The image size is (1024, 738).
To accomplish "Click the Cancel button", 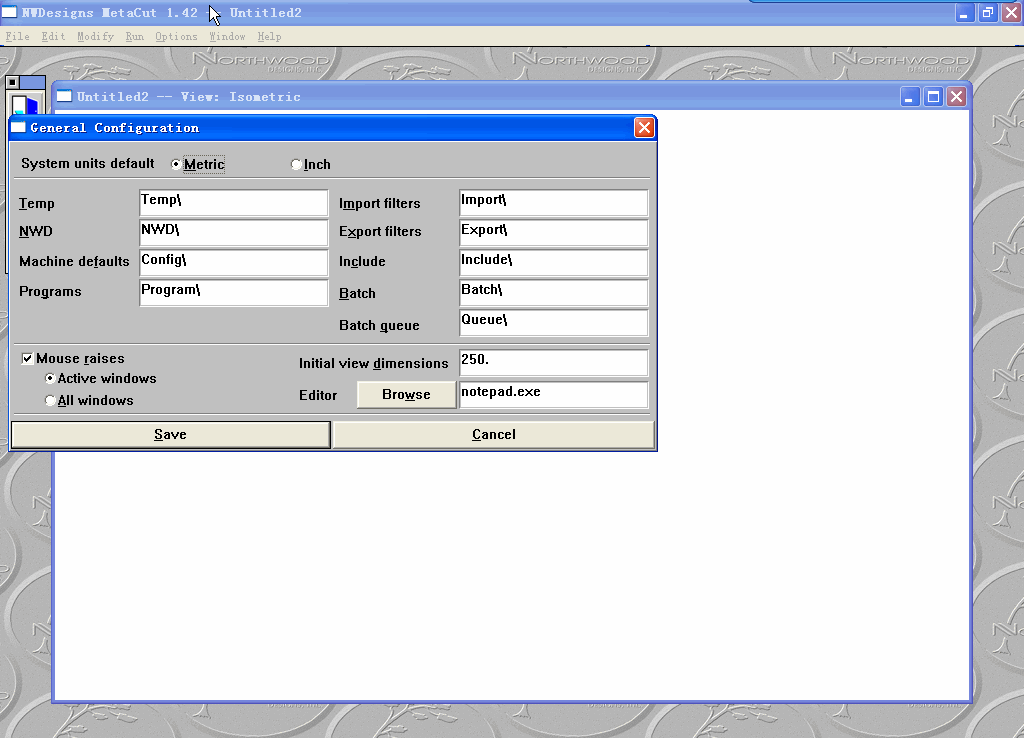I will coord(494,435).
